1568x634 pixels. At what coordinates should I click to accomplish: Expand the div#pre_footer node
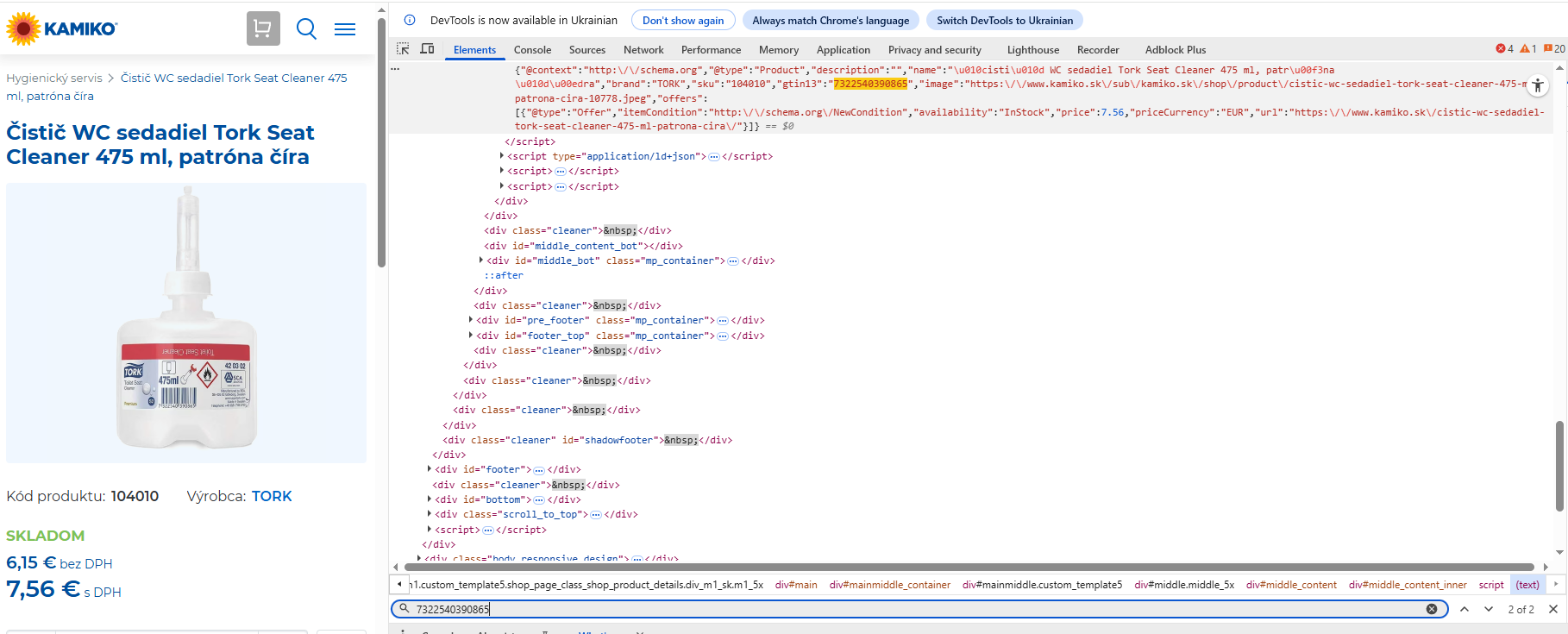(471, 320)
